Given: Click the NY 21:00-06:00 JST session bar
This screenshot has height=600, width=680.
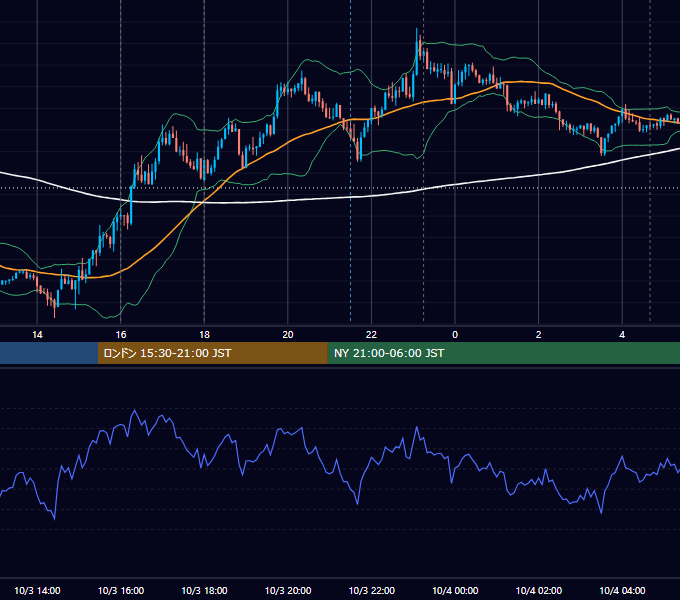Looking at the screenshot, I should pos(503,353).
